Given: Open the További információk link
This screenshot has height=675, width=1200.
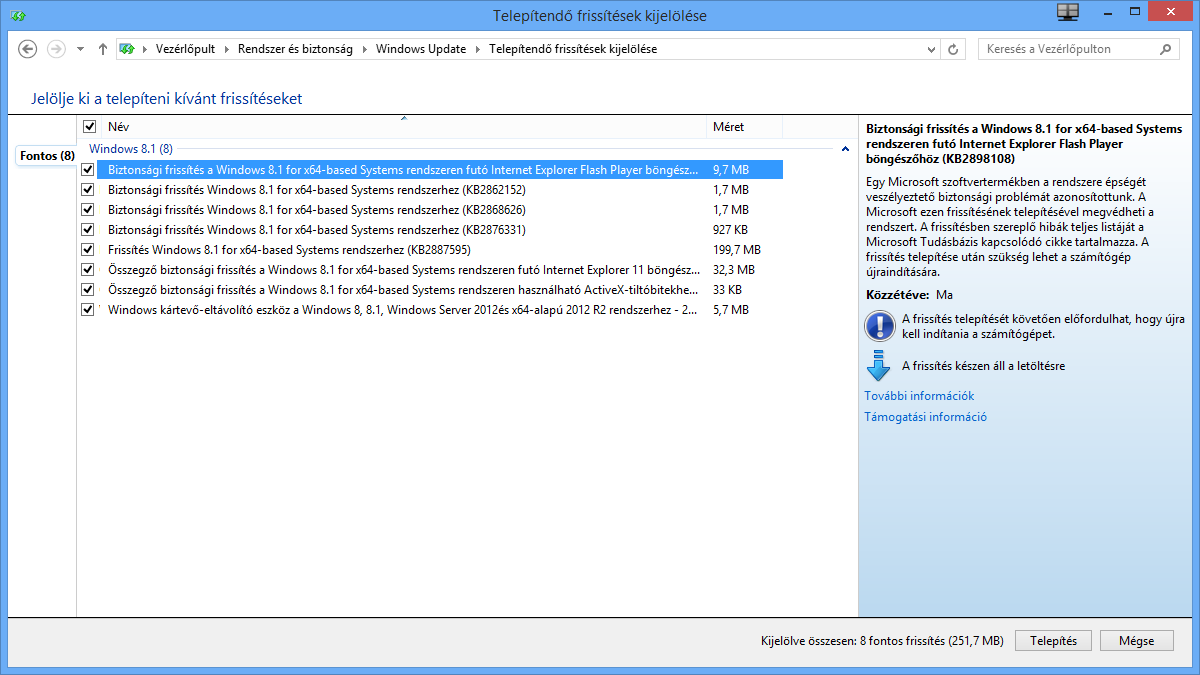Looking at the screenshot, I should coord(919,396).
